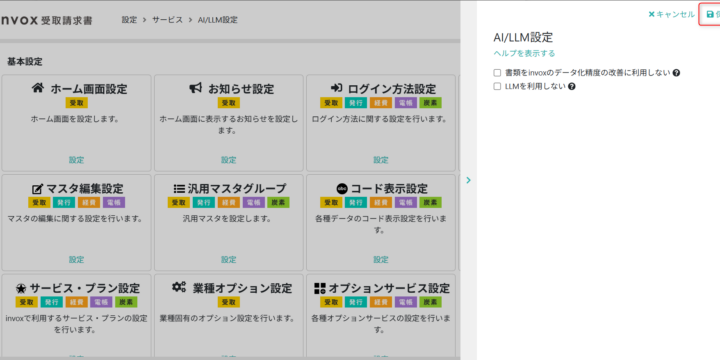
Task: Click 受取 tag in サービス・プラン設定 card
Action: pos(27,302)
